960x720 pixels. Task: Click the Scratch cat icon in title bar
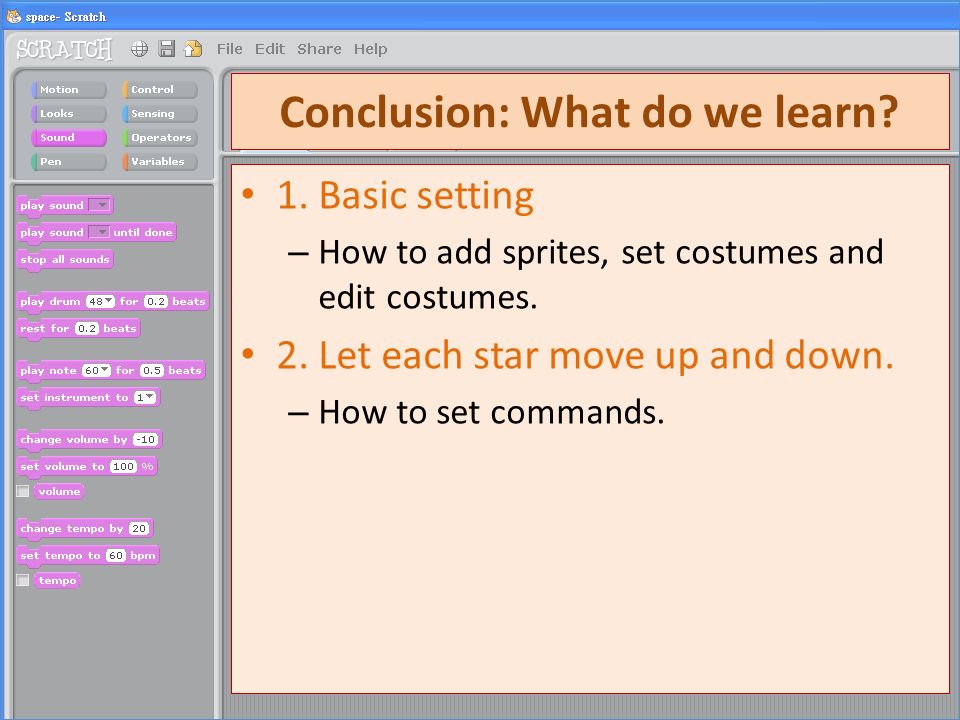pos(13,17)
